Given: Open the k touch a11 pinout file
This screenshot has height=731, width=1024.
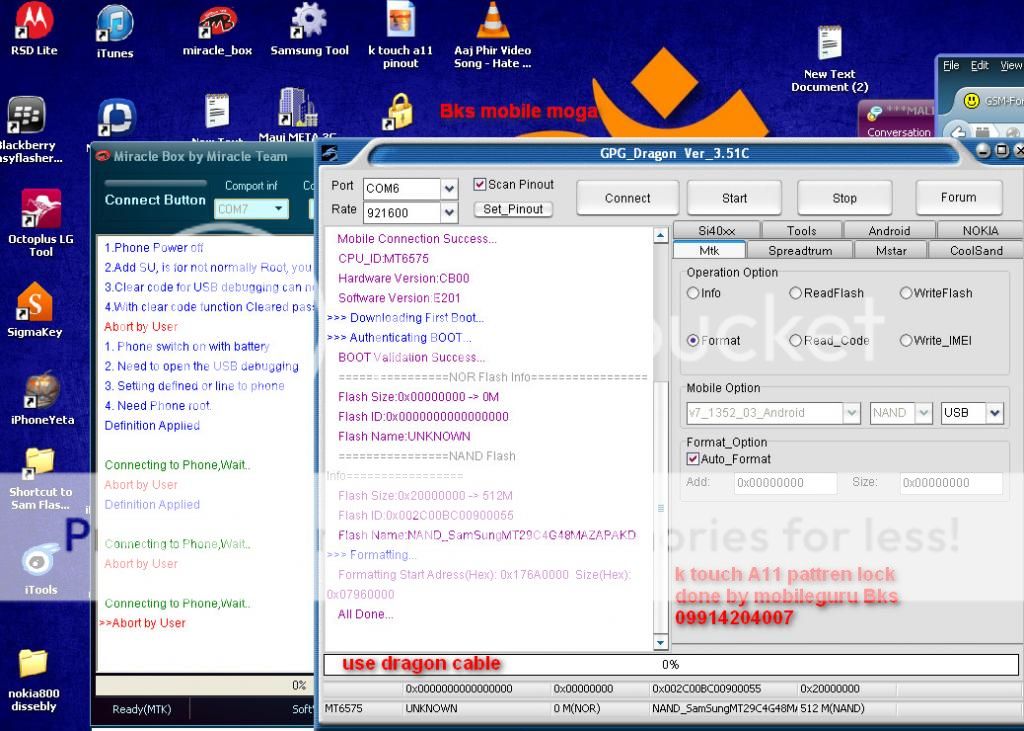Looking at the screenshot, I should 400,34.
